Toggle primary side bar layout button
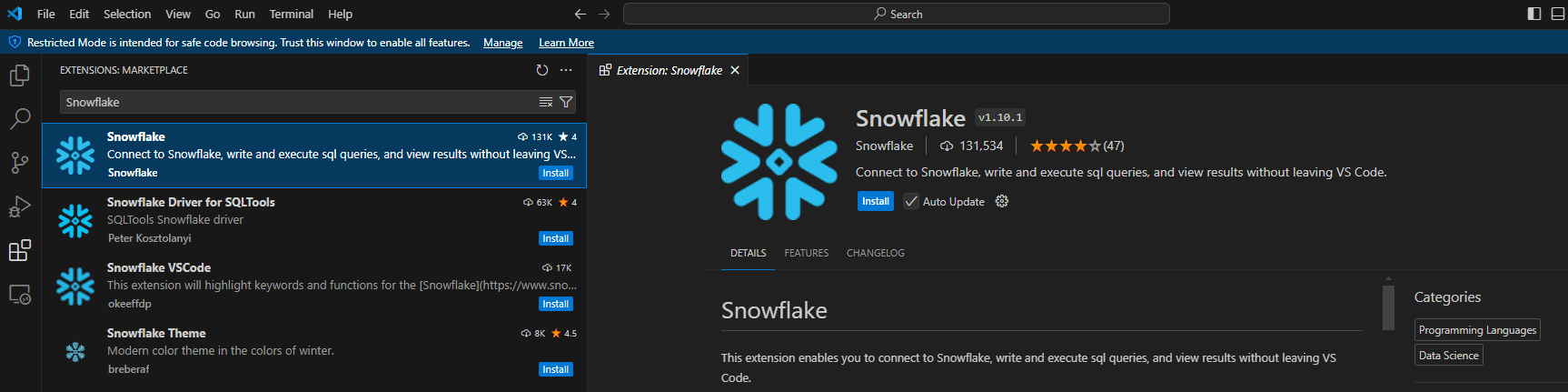Screen dimensions: 1568x392 pos(1534,14)
